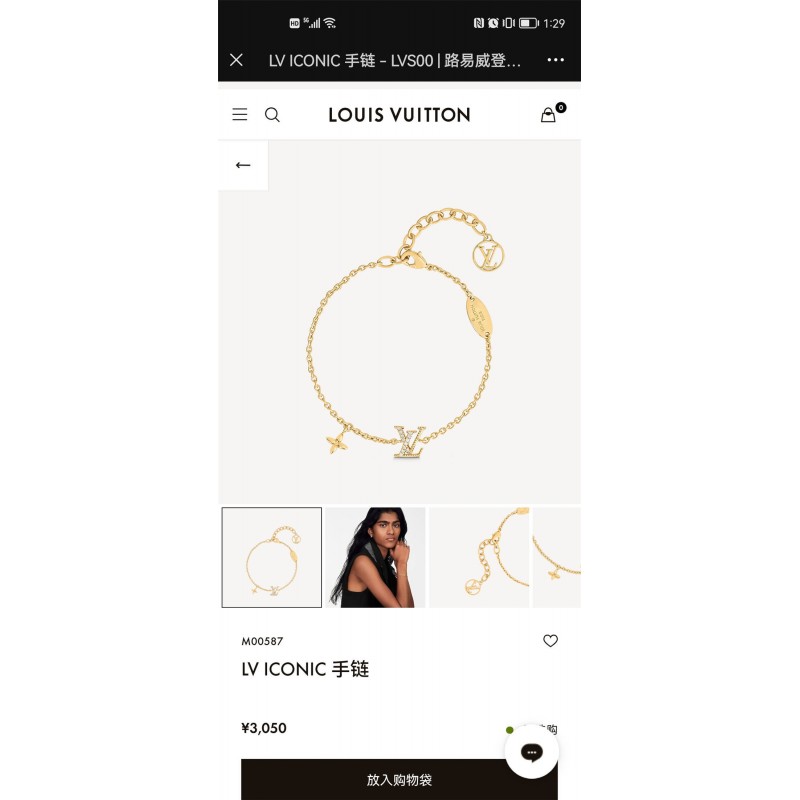Go back using the left arrow

pyautogui.click(x=243, y=165)
